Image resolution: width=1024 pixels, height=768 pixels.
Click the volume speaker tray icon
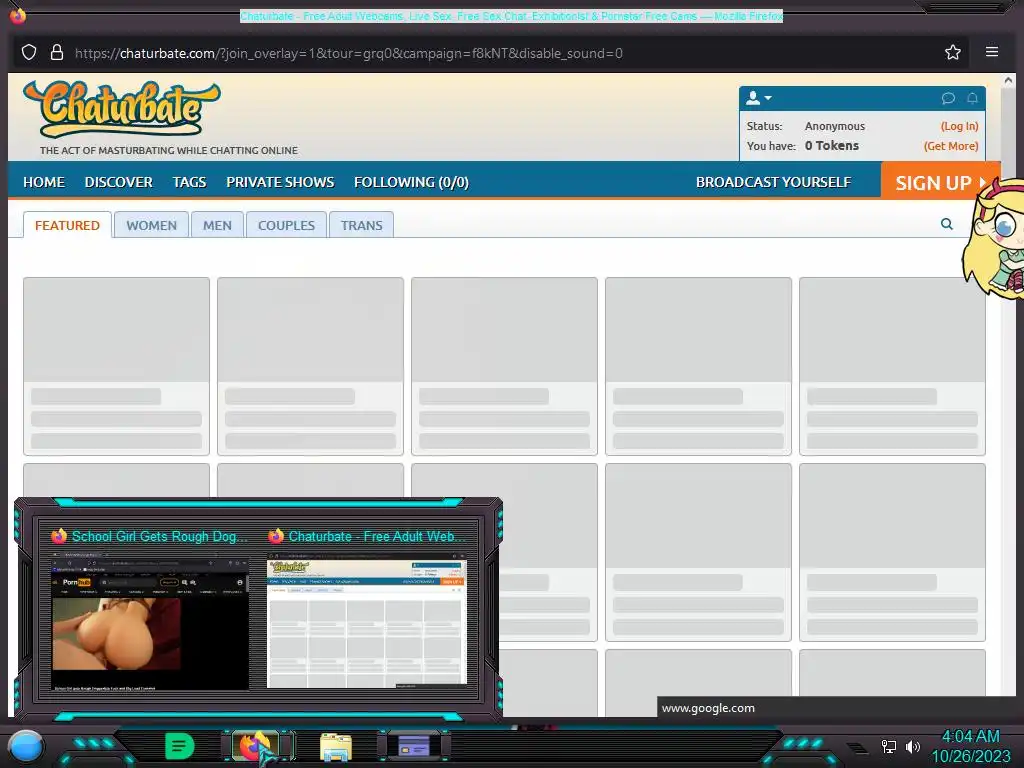click(912, 746)
